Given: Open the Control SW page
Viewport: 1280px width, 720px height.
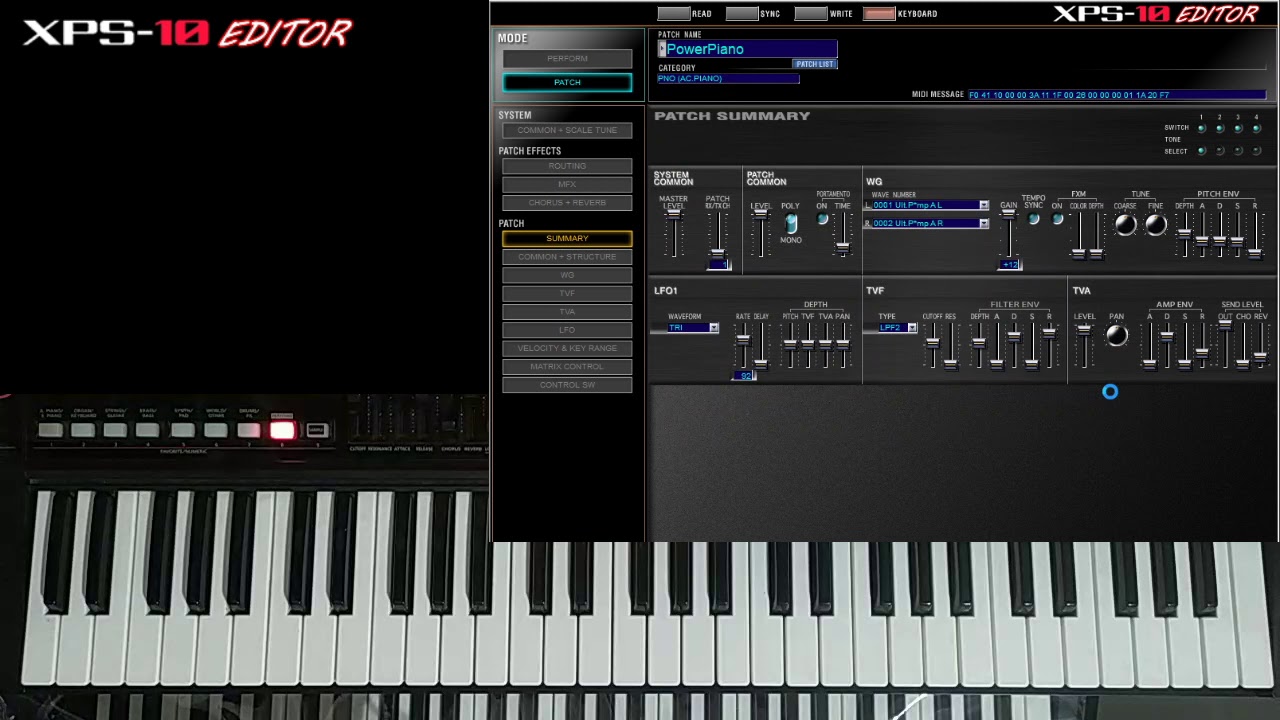Looking at the screenshot, I should tap(567, 385).
